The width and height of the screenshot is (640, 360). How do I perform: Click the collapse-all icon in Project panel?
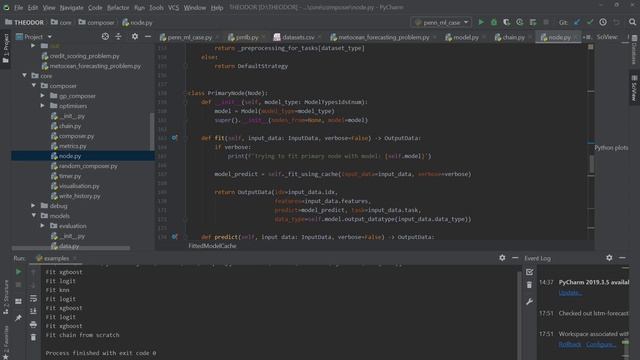click(x=118, y=36)
